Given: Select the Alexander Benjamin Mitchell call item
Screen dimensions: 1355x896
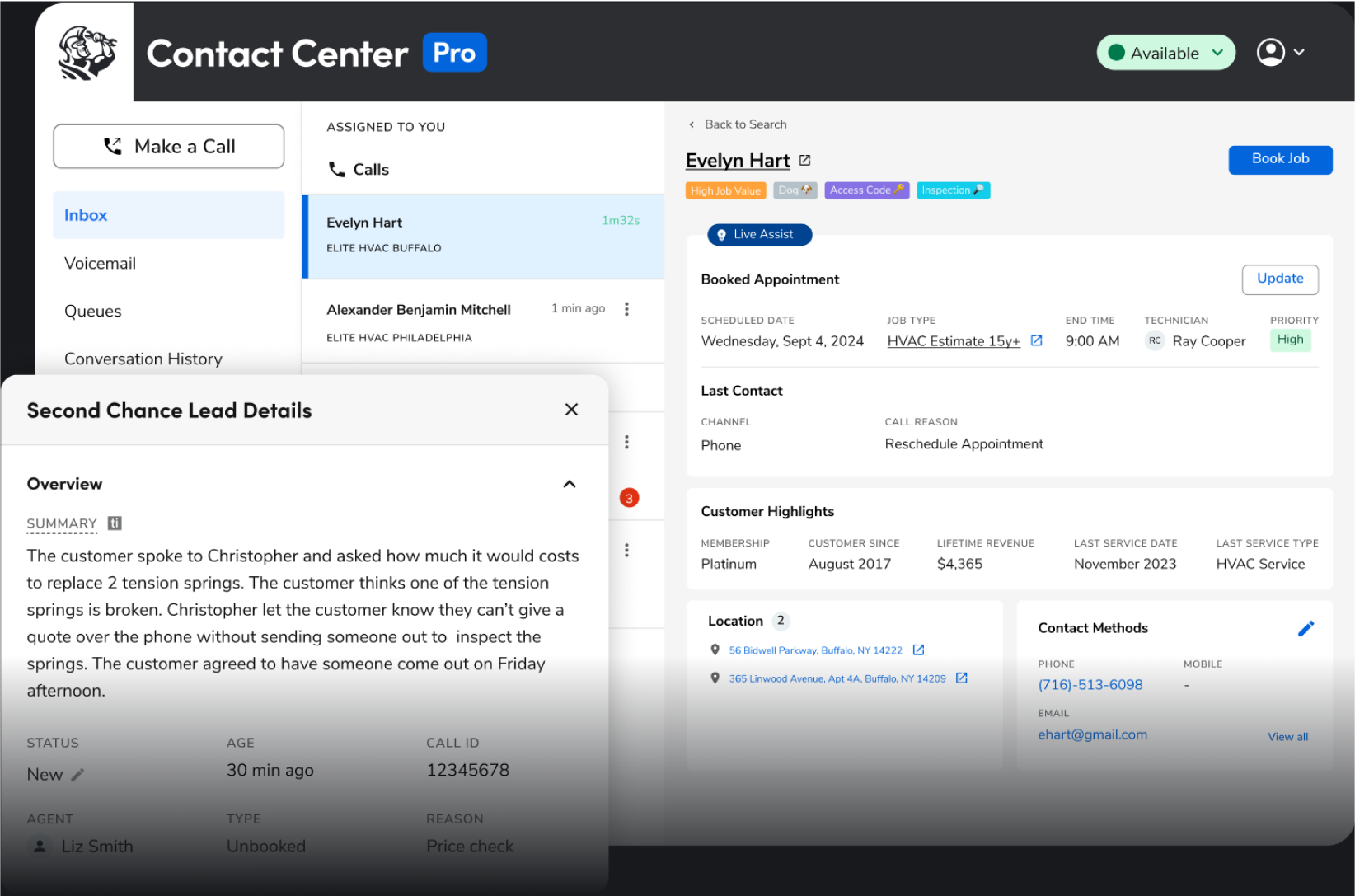Looking at the screenshot, I should coord(484,322).
